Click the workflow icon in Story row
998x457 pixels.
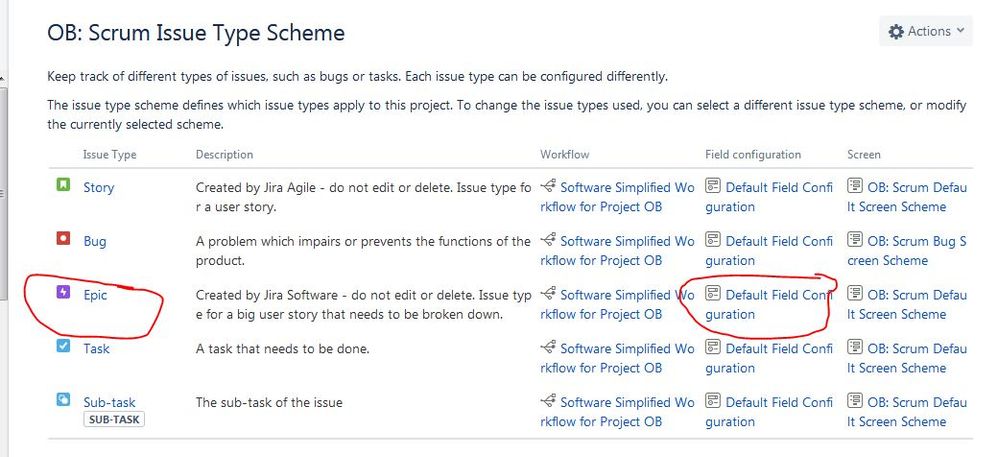[548, 187]
